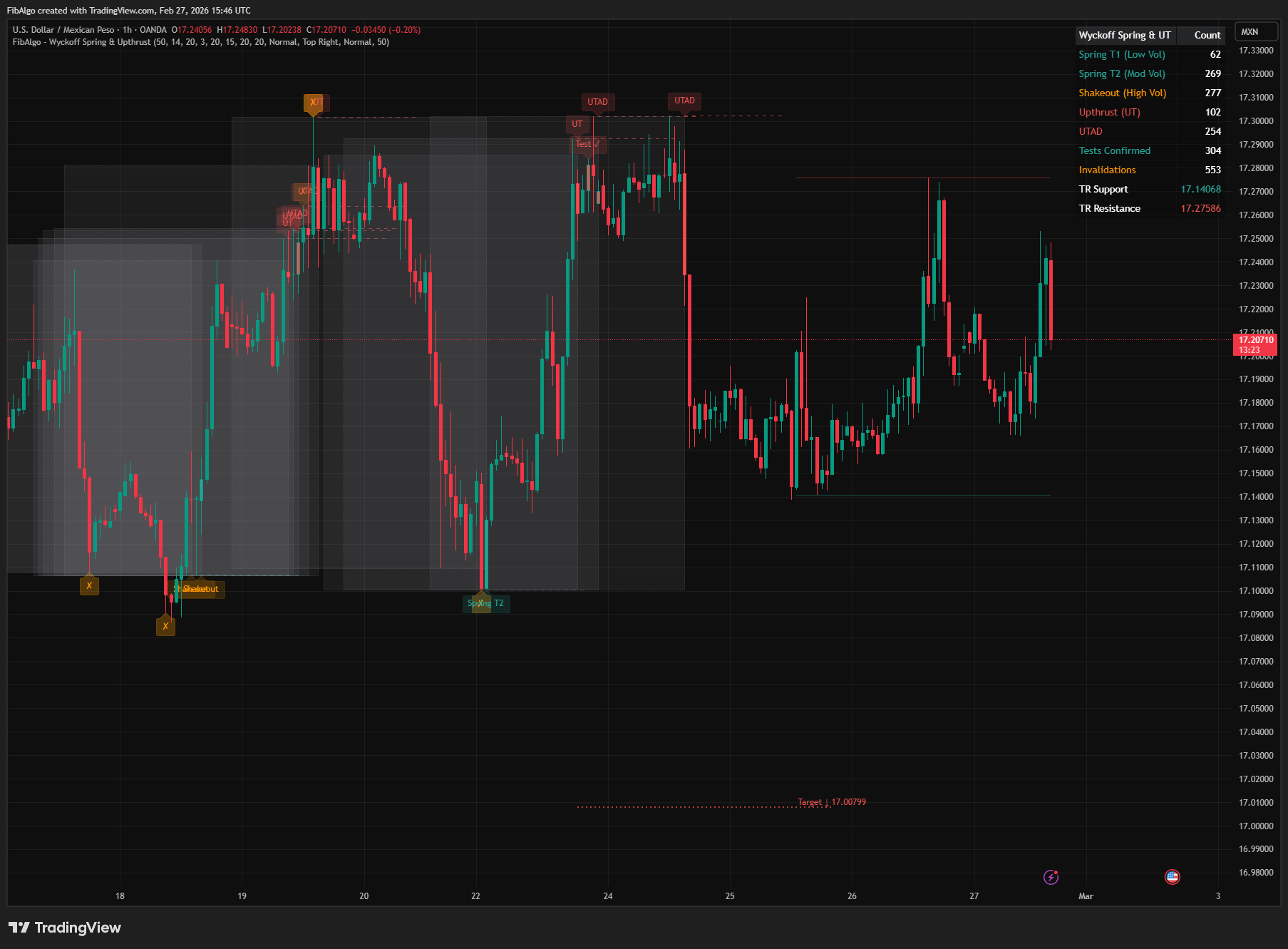Click the US flag economic event icon
The height and width of the screenshot is (949, 1288).
coord(1172,877)
